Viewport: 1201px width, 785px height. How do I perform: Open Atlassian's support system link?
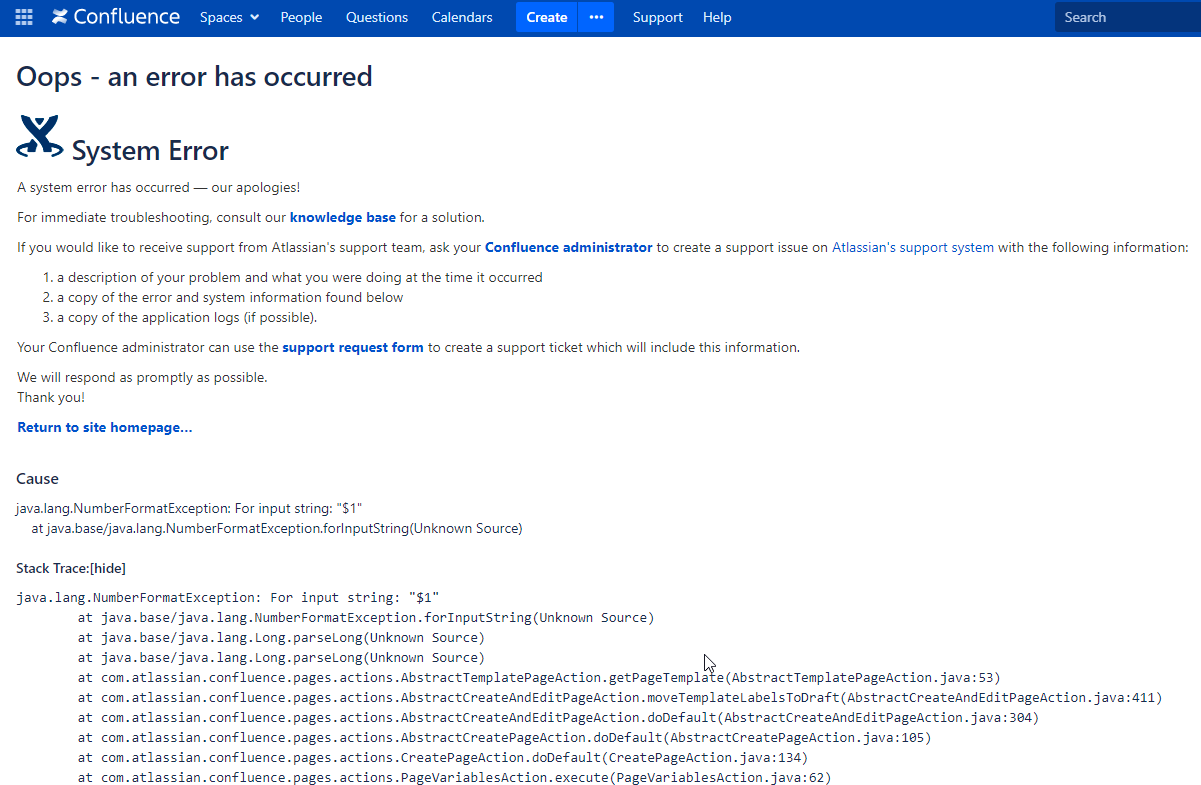point(913,247)
